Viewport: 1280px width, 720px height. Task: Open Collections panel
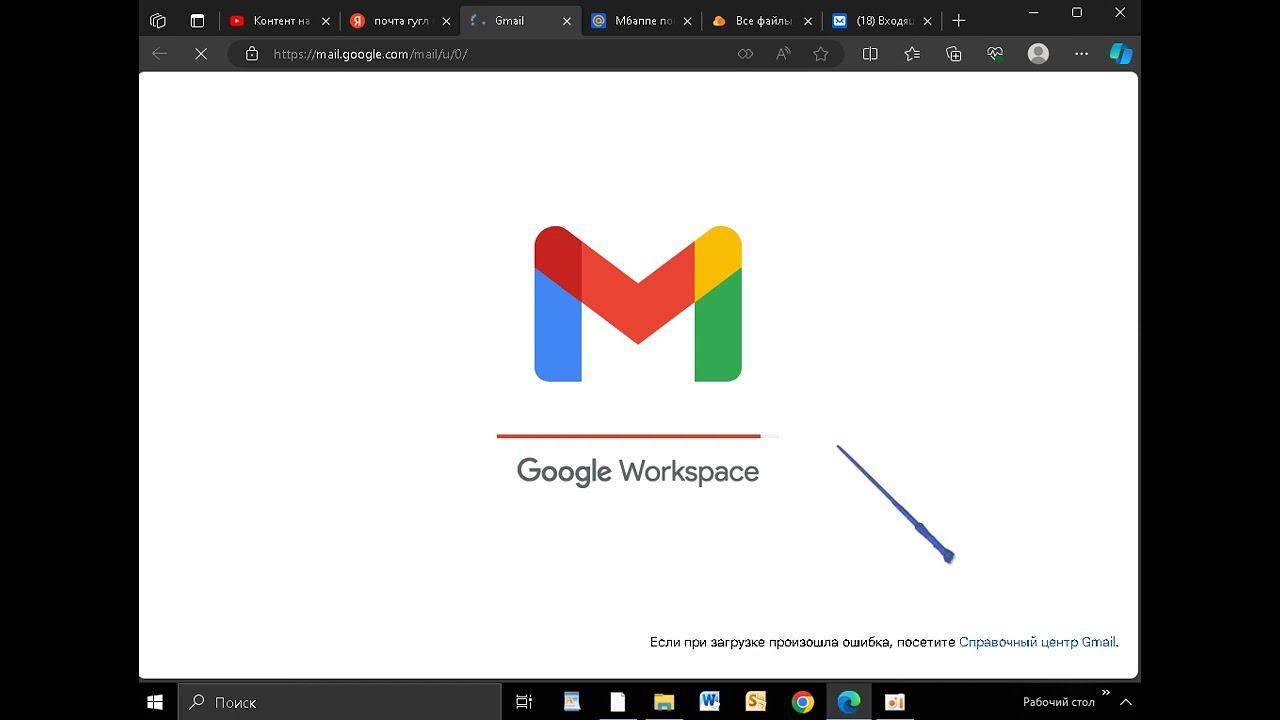(954, 54)
